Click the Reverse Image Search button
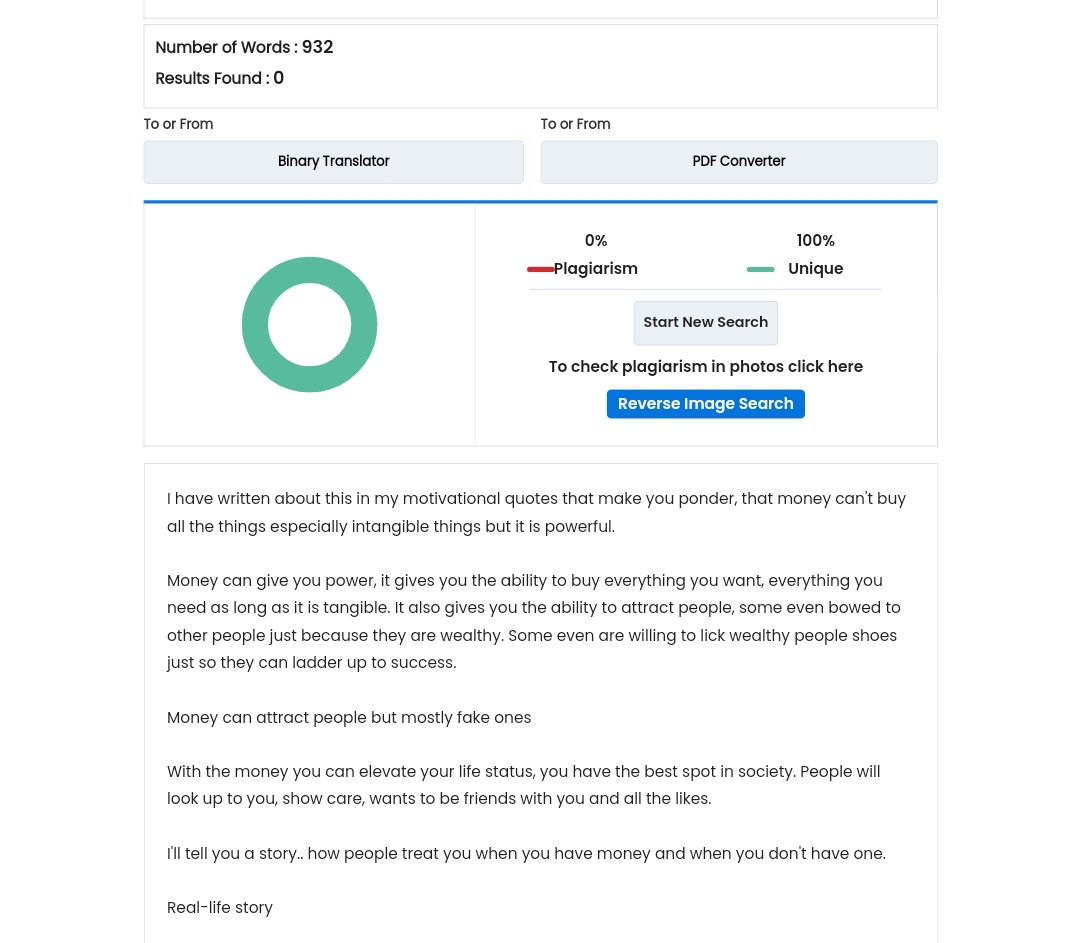Viewport: 1080px width, 943px height. 705,404
